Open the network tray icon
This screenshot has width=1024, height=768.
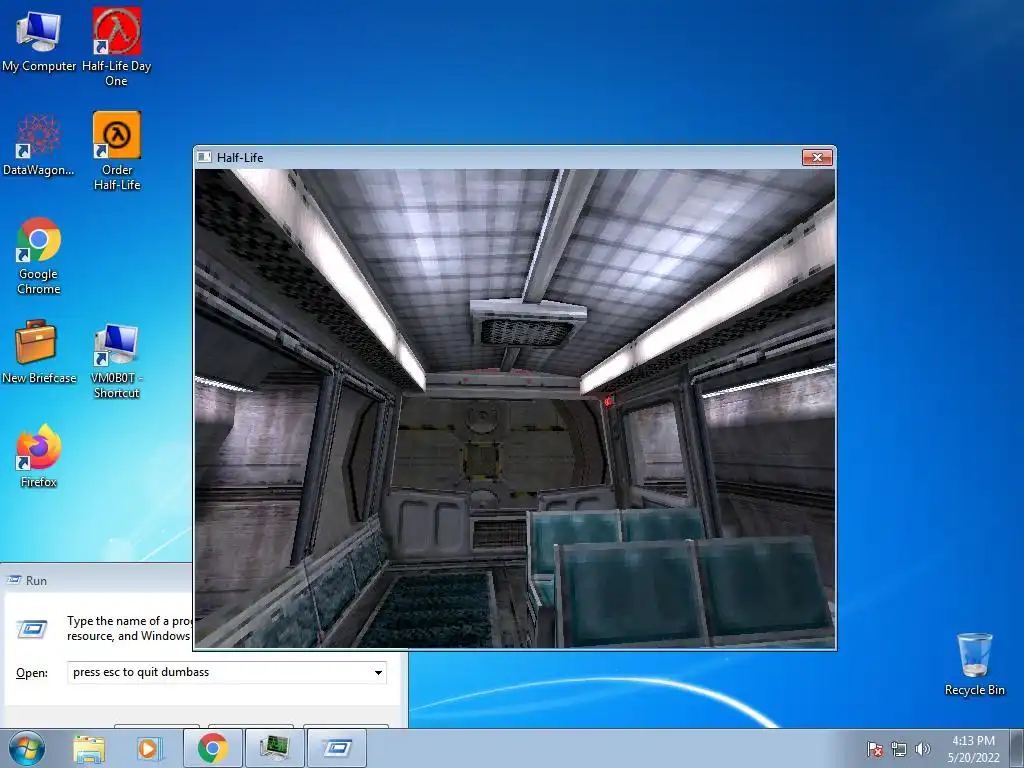coord(899,749)
